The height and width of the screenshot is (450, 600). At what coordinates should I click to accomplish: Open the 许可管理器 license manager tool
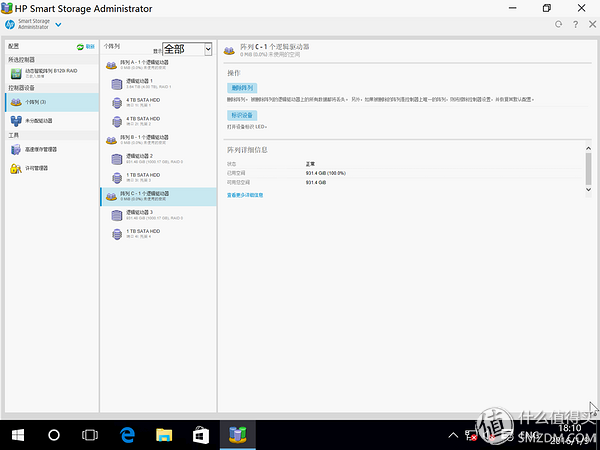pyautogui.click(x=52, y=168)
